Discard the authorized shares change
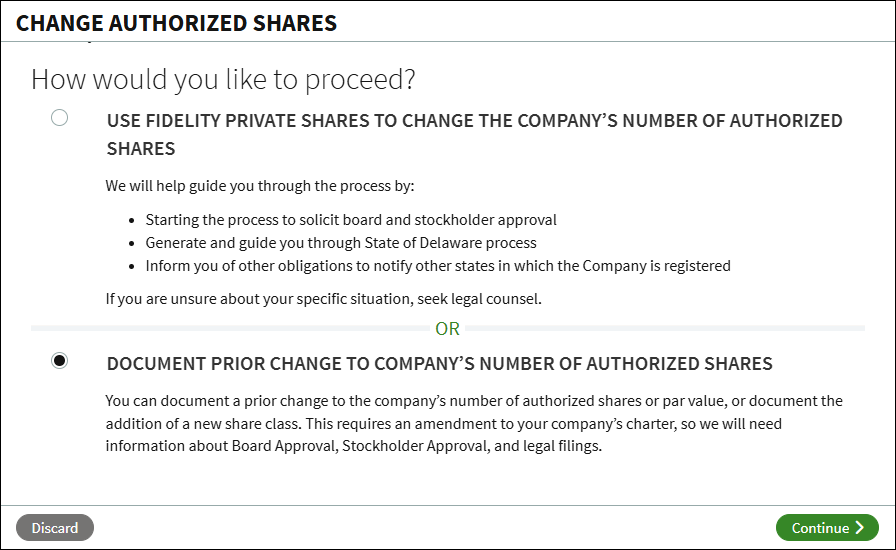This screenshot has height=550, width=896. click(55, 528)
